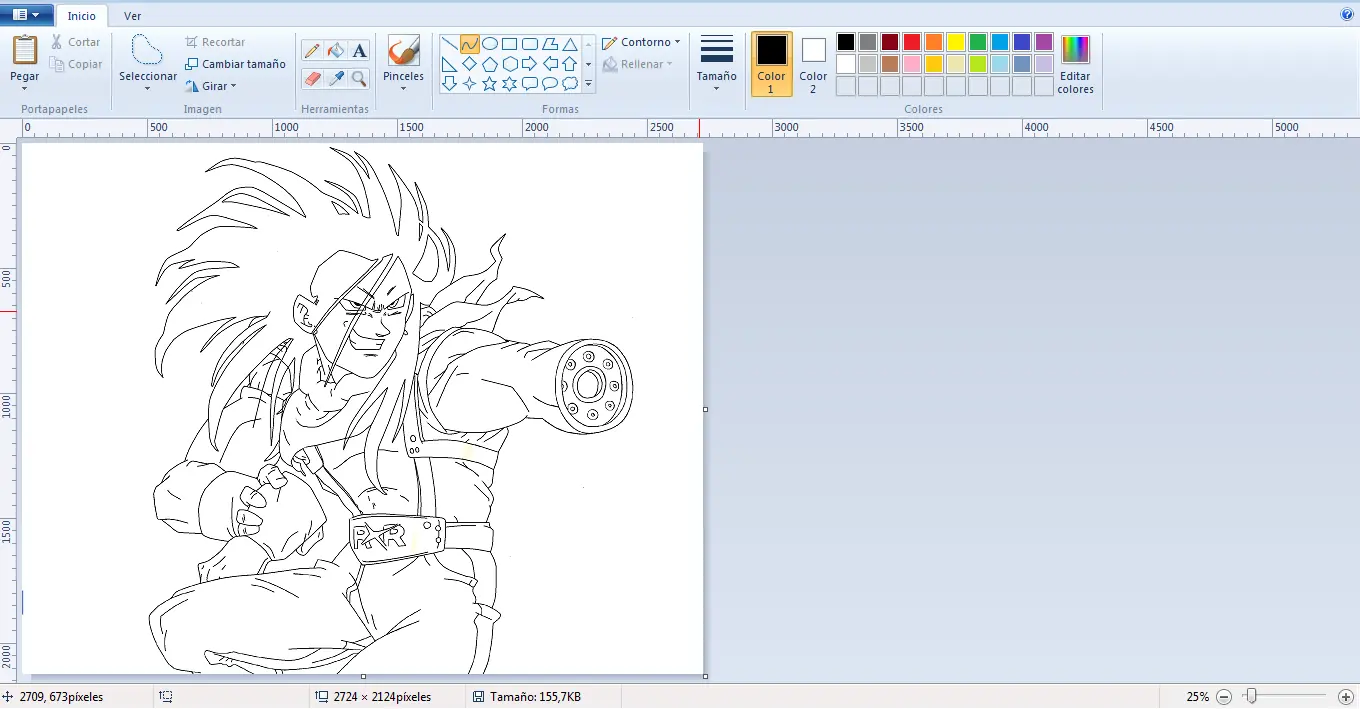
Task: Choose the green color swatch
Action: (977, 42)
